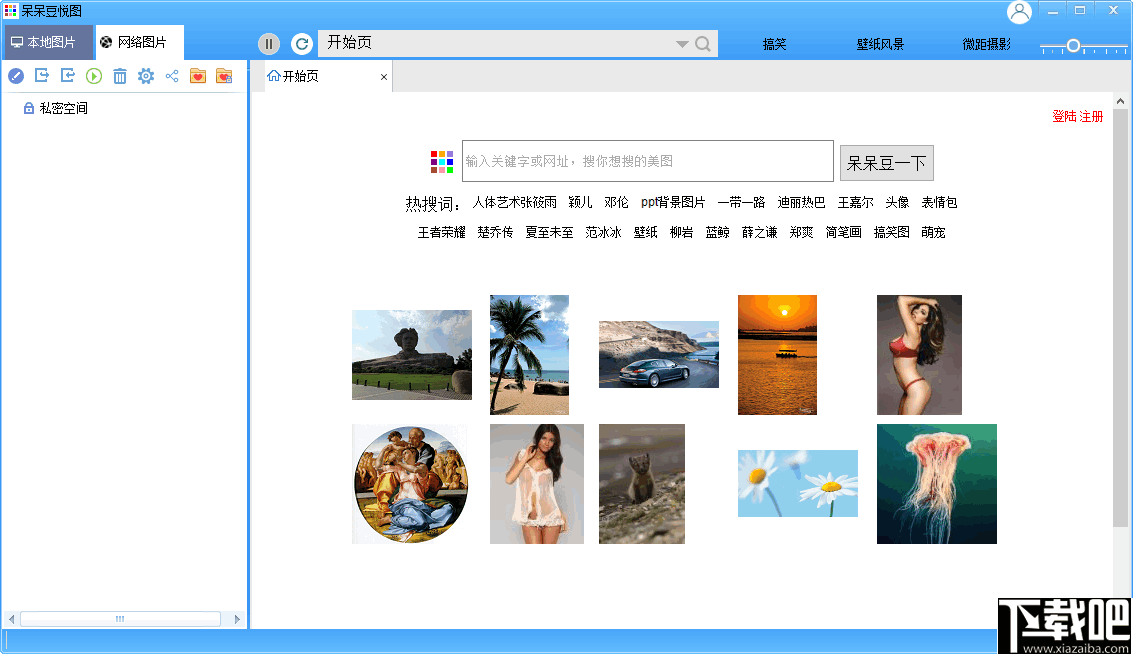Click the trash delete icon
The height and width of the screenshot is (654, 1133).
120,76
